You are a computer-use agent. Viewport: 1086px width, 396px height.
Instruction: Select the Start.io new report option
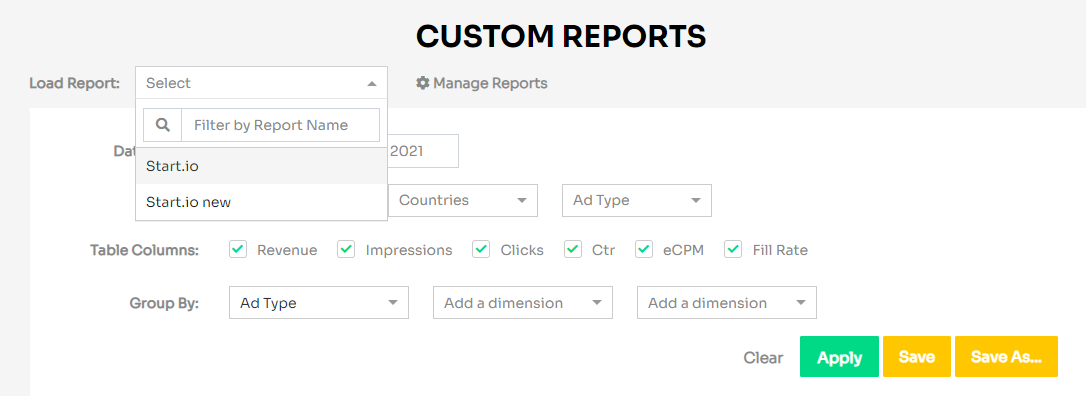point(261,202)
